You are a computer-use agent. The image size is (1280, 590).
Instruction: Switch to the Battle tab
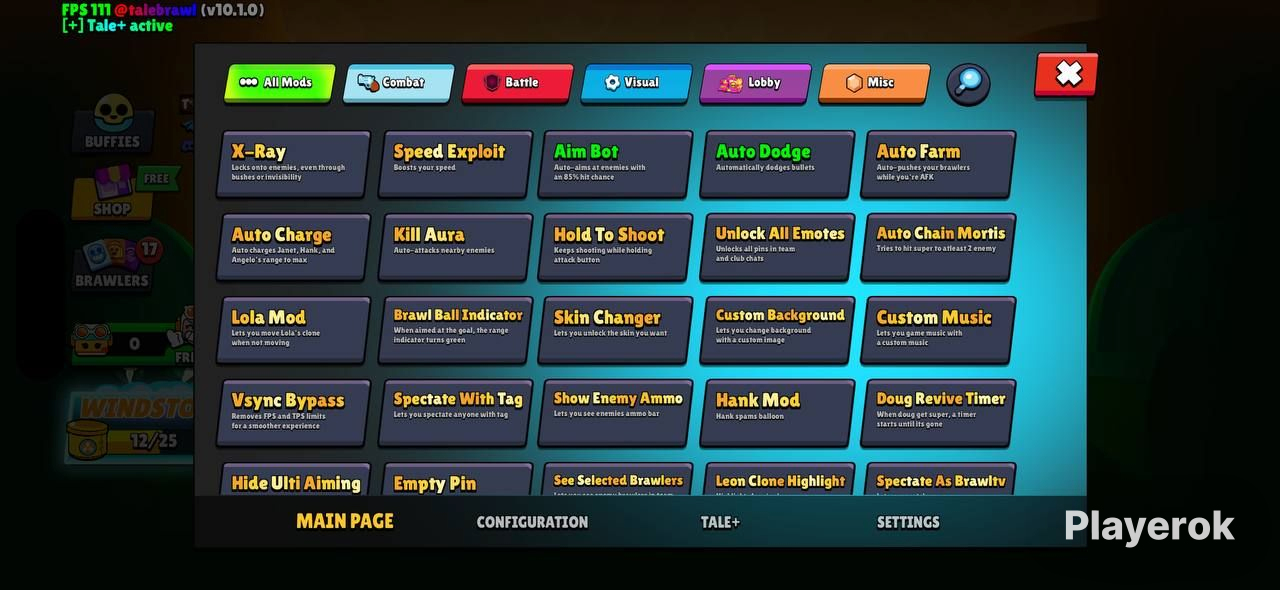[517, 83]
